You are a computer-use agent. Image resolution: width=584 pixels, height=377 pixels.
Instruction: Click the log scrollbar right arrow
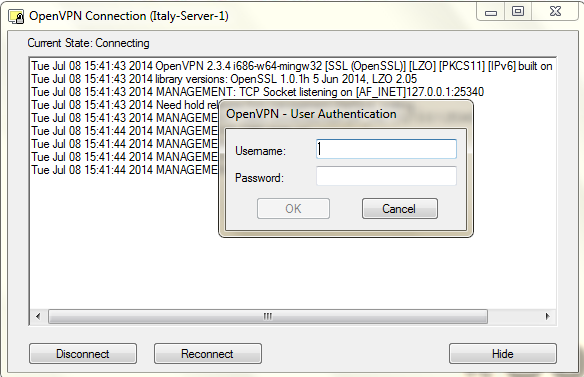(547, 316)
